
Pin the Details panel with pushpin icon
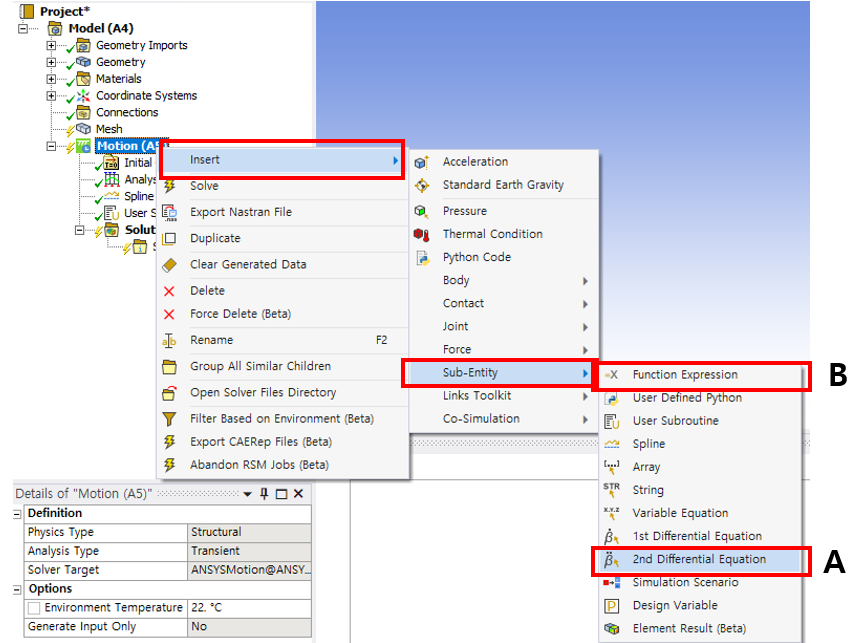pos(265,494)
